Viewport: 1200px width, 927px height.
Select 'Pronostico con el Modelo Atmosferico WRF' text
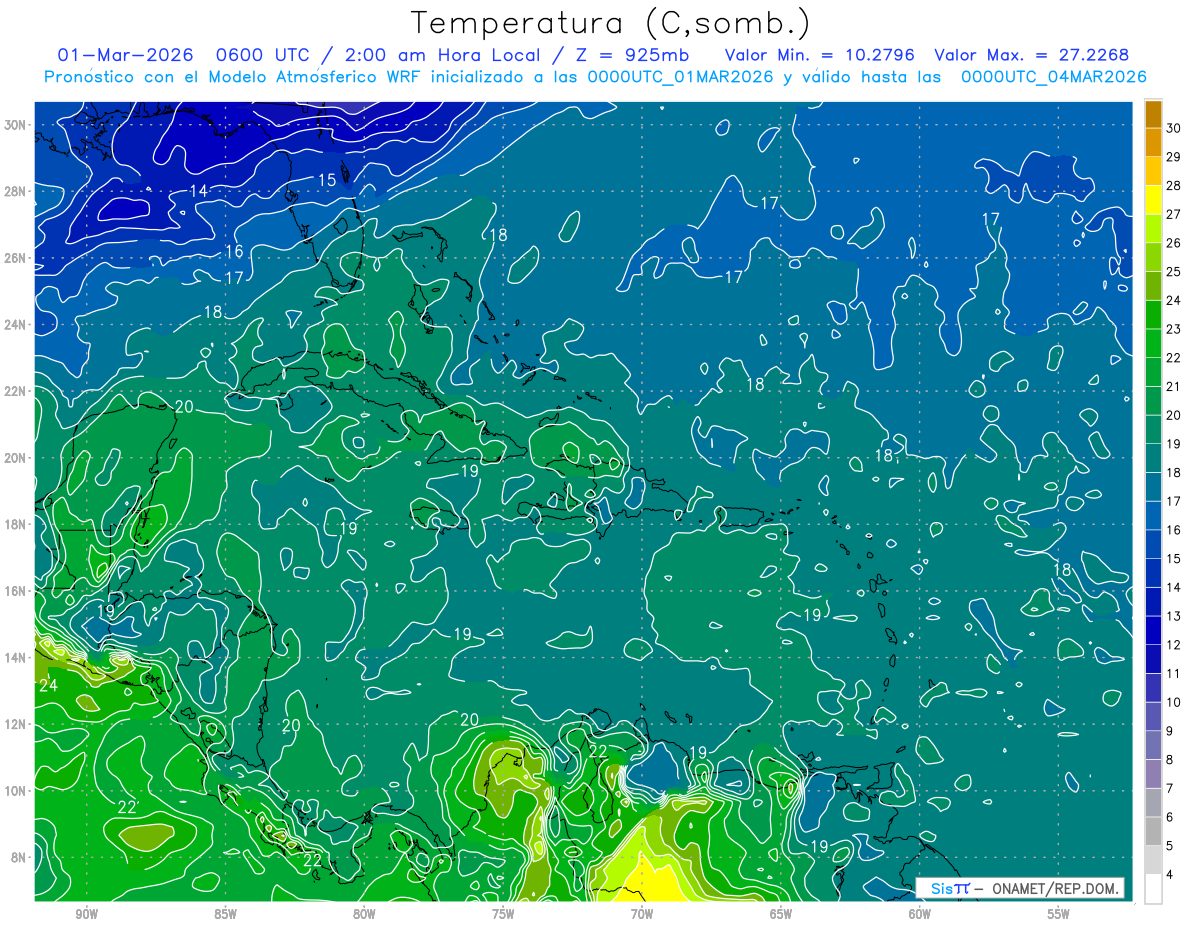[241, 77]
